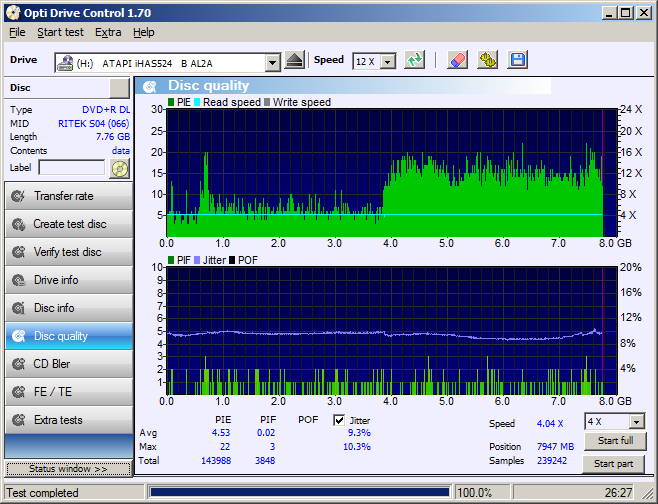
Task: Click the Label input field
Action: point(72,167)
